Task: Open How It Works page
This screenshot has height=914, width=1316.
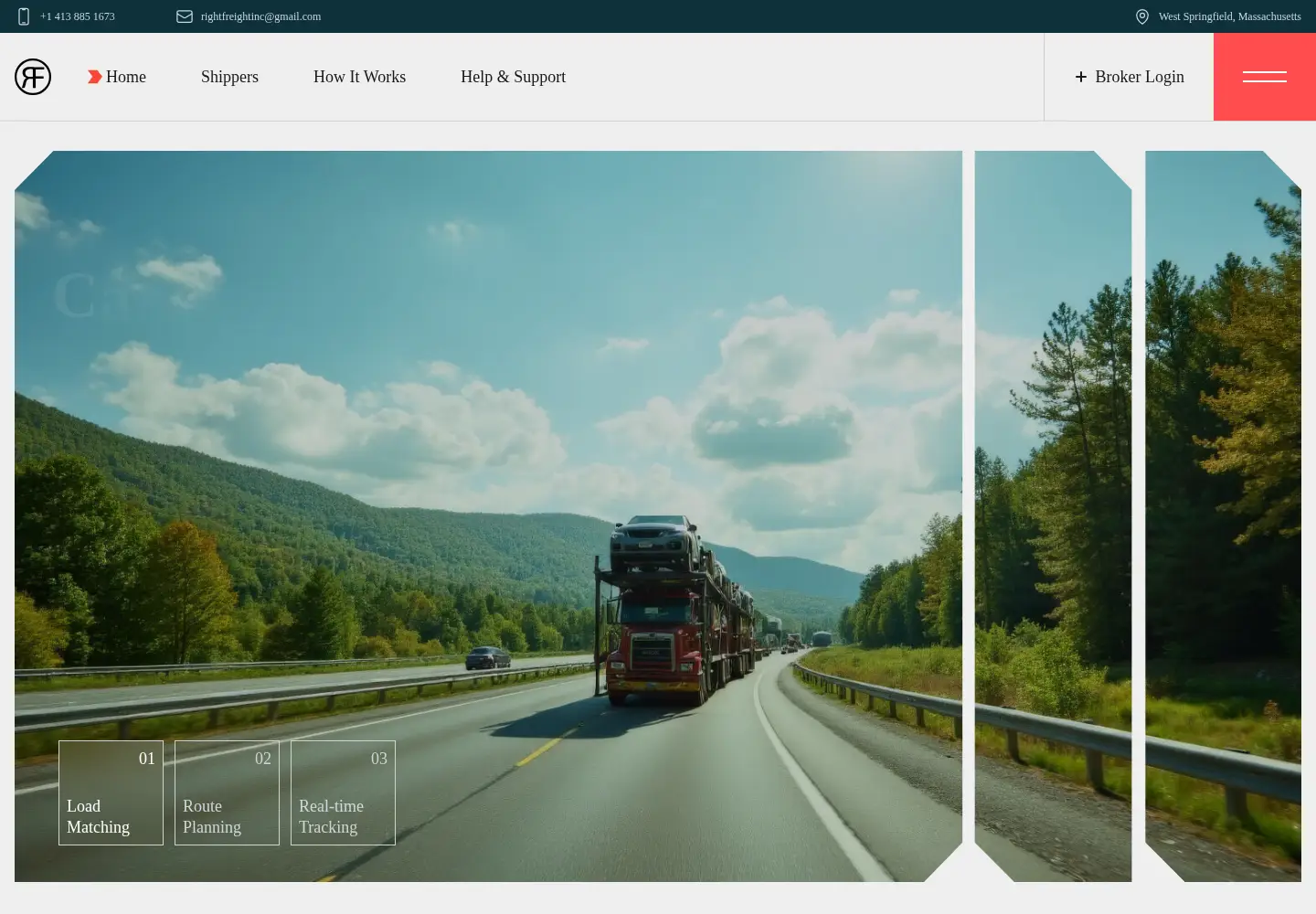Action: (x=359, y=77)
